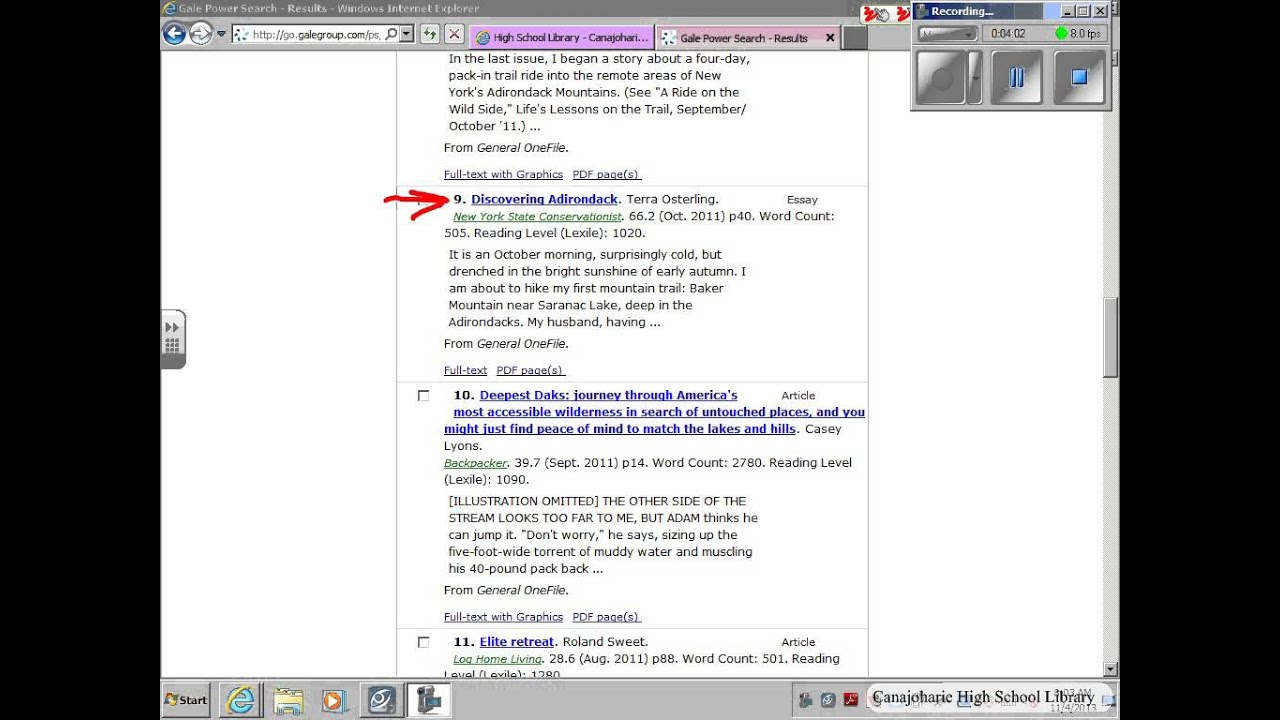The image size is (1280, 720).
Task: Open Elite retreat article link
Action: click(516, 642)
